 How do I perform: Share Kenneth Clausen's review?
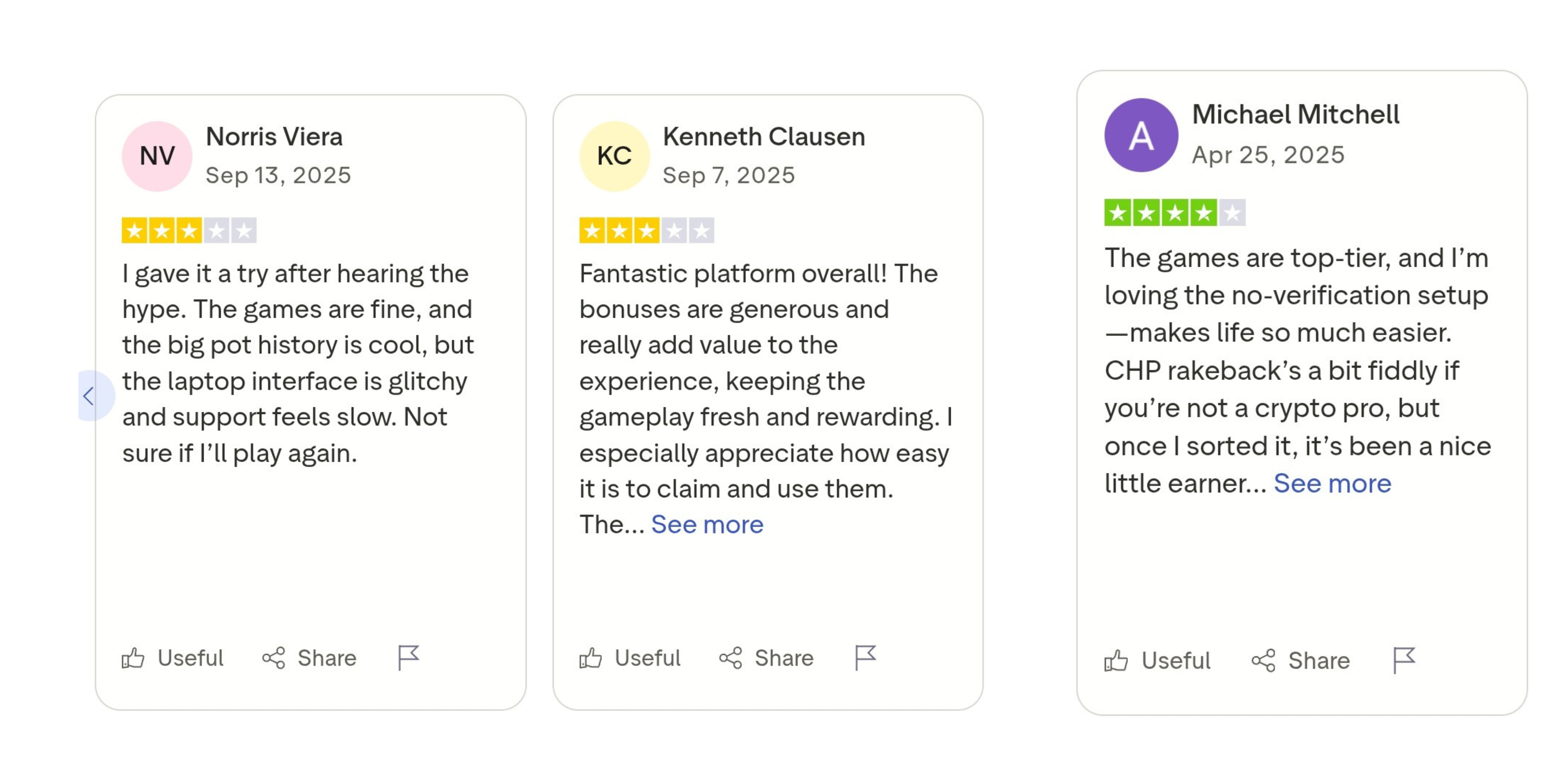[x=766, y=658]
